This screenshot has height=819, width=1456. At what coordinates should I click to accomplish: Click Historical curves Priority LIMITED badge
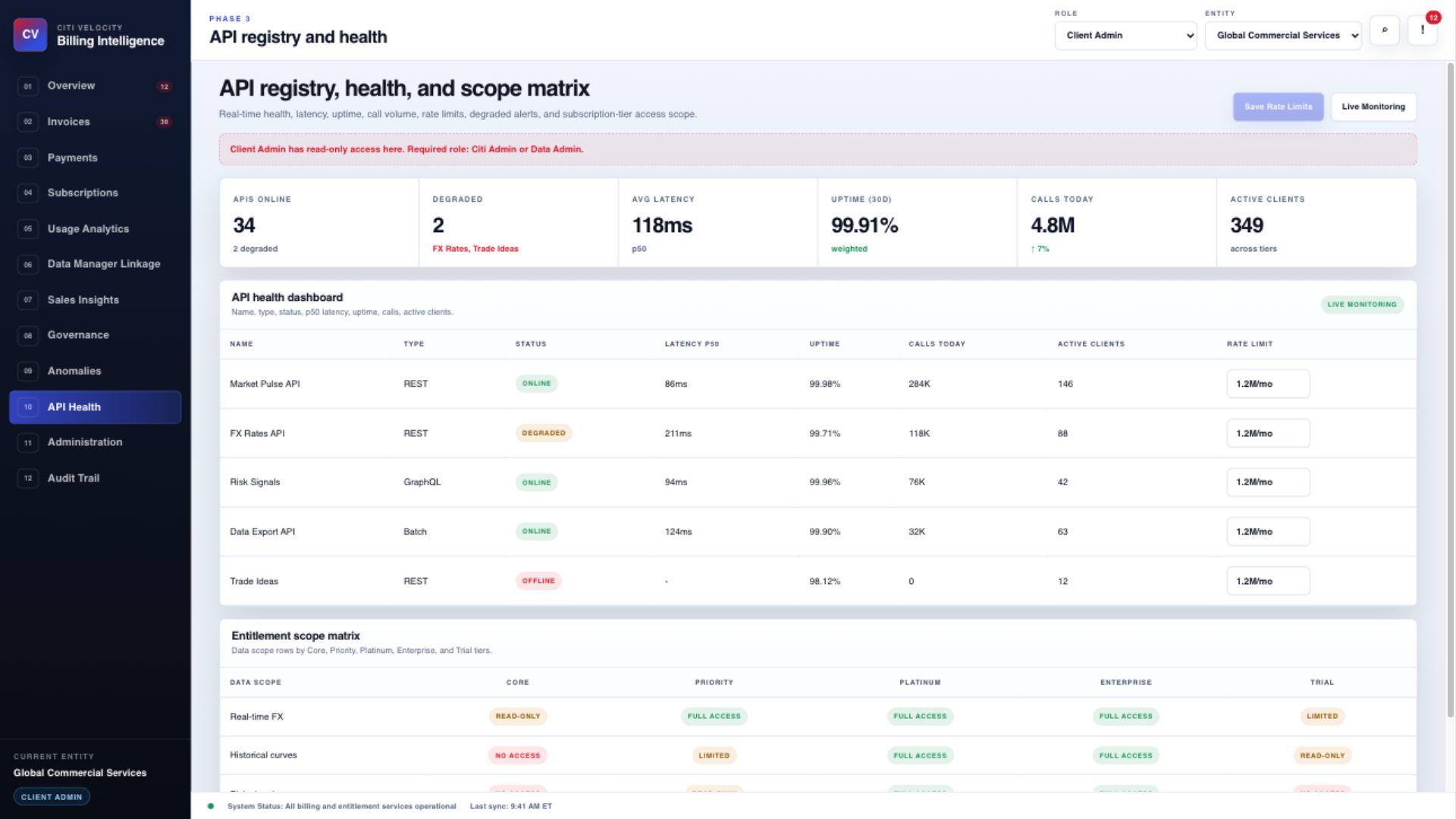(x=714, y=756)
